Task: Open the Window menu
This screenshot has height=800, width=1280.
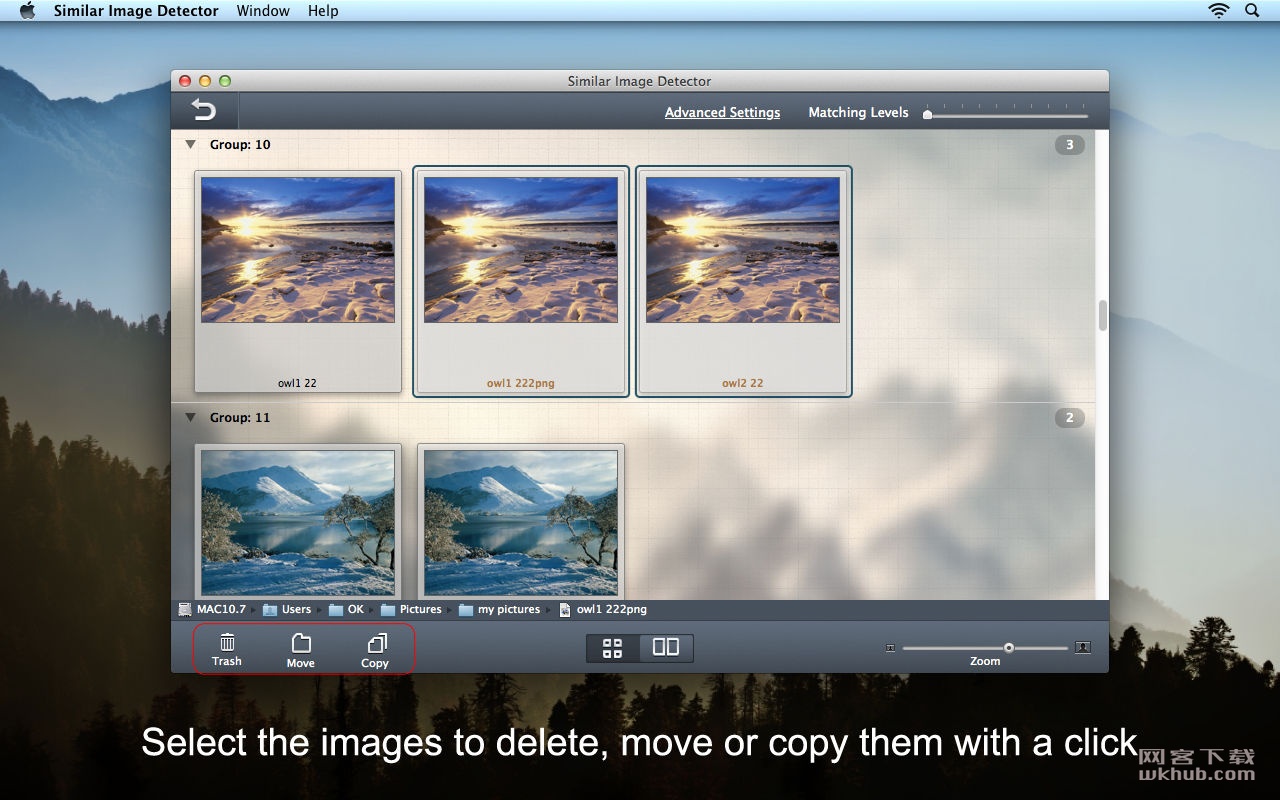Action: (x=263, y=11)
